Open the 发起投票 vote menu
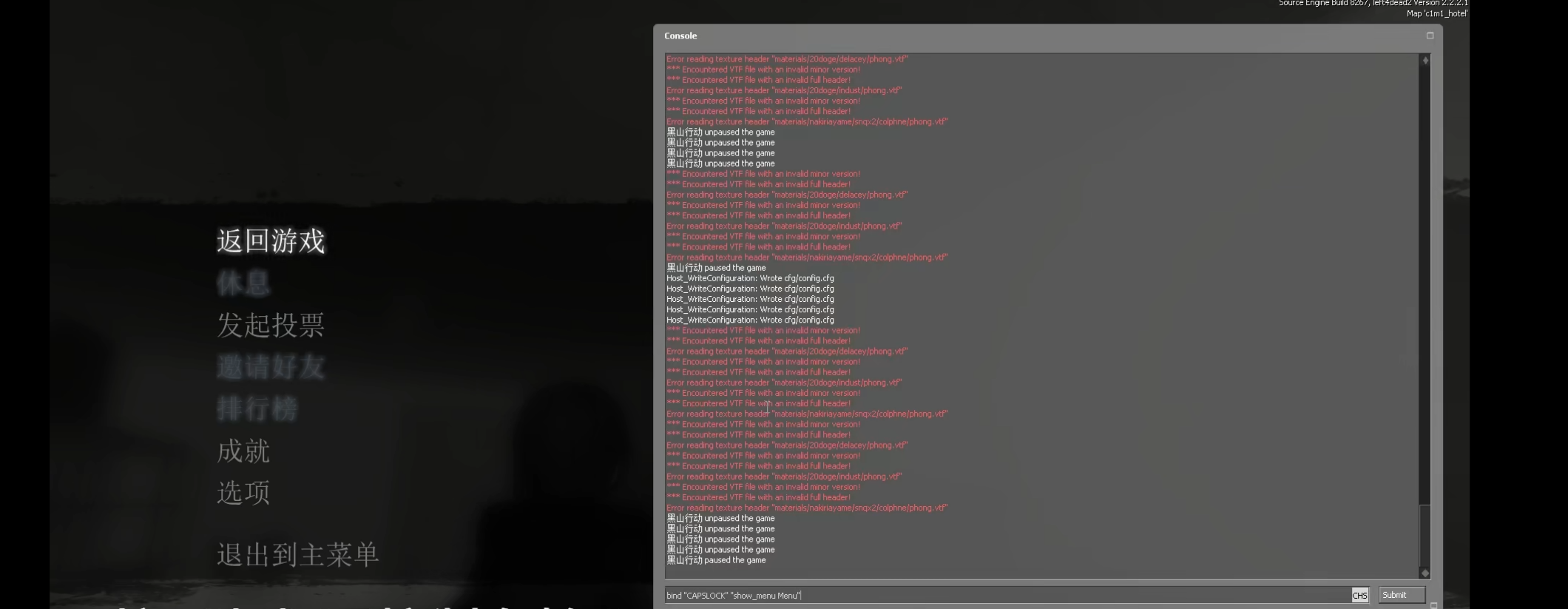The image size is (1568, 609). pyautogui.click(x=271, y=325)
